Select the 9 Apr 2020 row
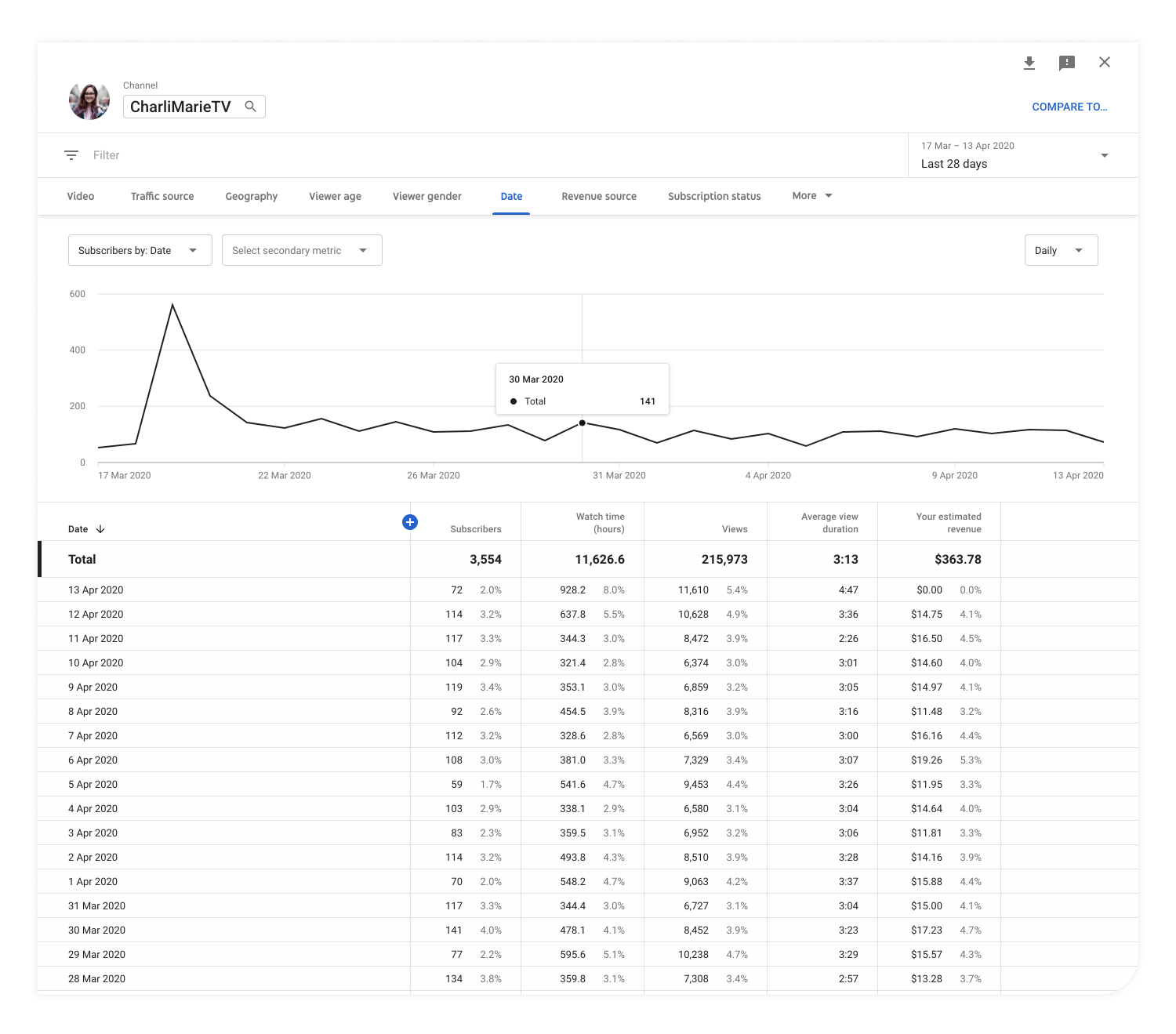 point(588,687)
